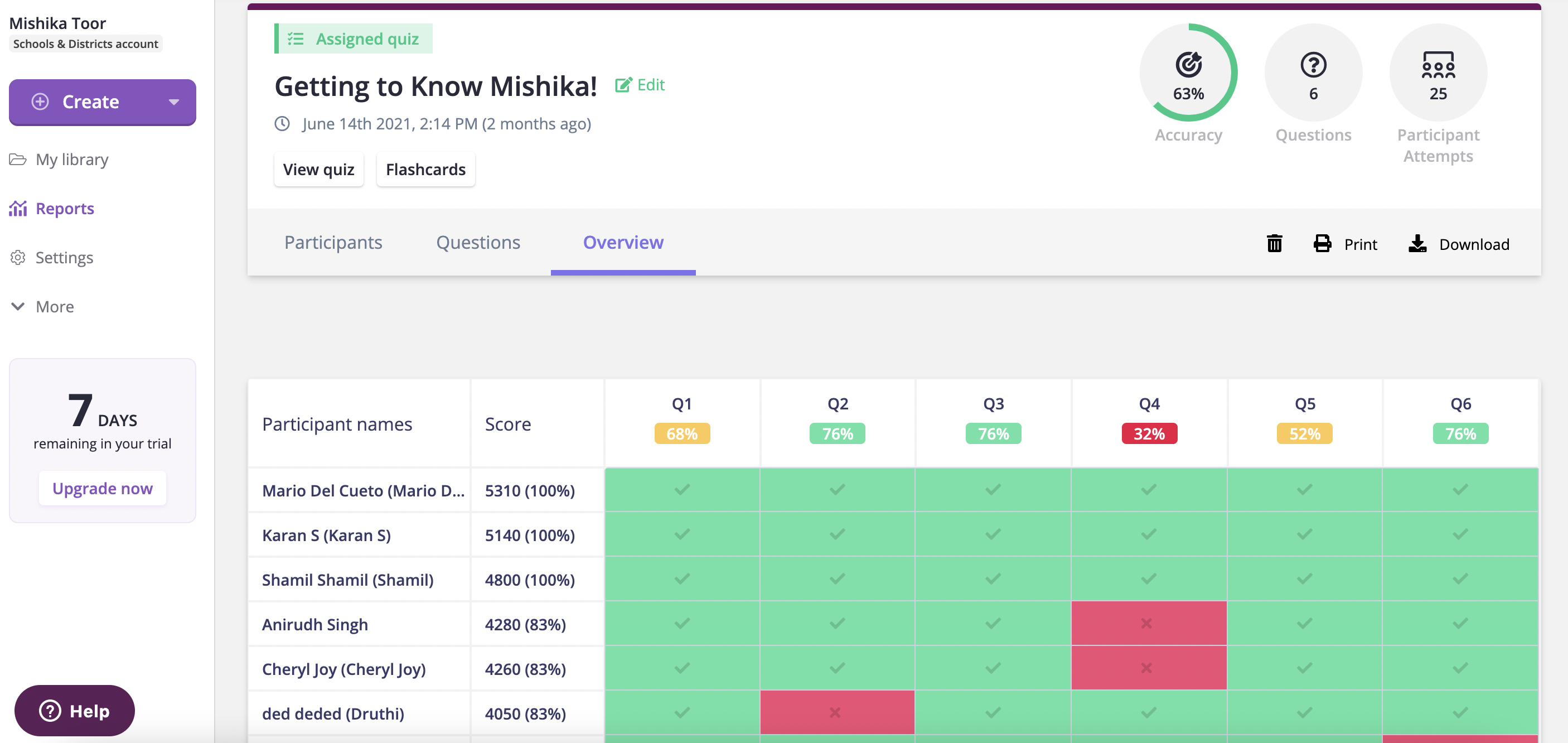The image size is (1568, 743).
Task: Click the Upgrade now link
Action: pos(102,488)
